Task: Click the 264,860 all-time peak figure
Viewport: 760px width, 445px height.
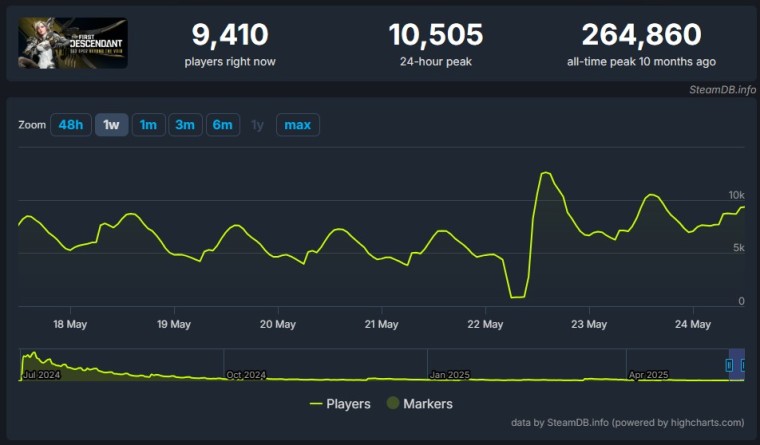Action: coord(641,34)
